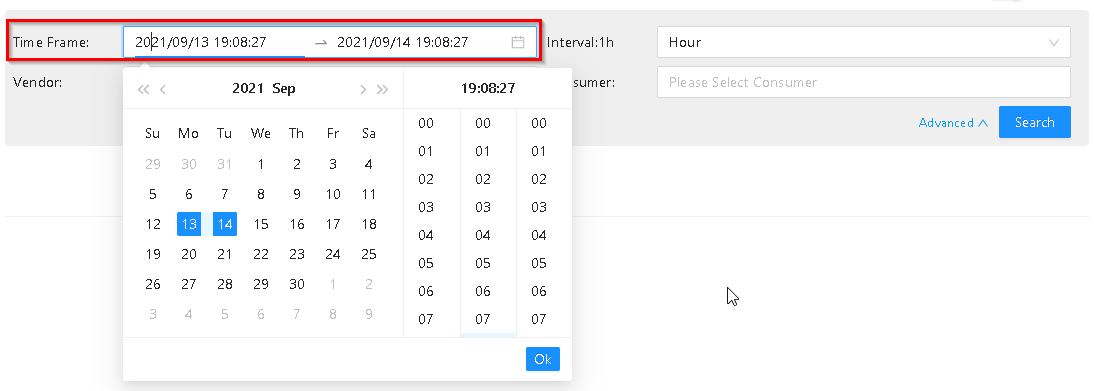Pick second 06 in time picker
Screen dimensions: 1094x391
[x=539, y=291]
